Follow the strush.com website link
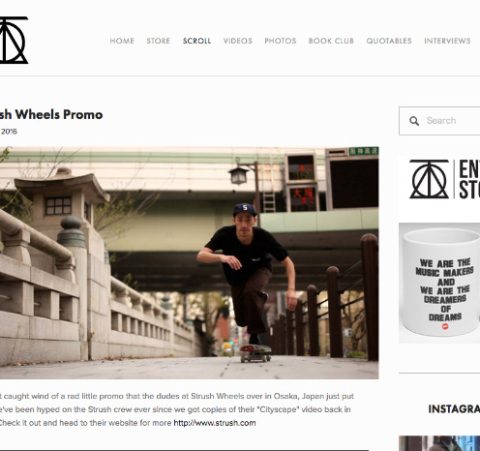480x451 pixels. click(x=215, y=423)
